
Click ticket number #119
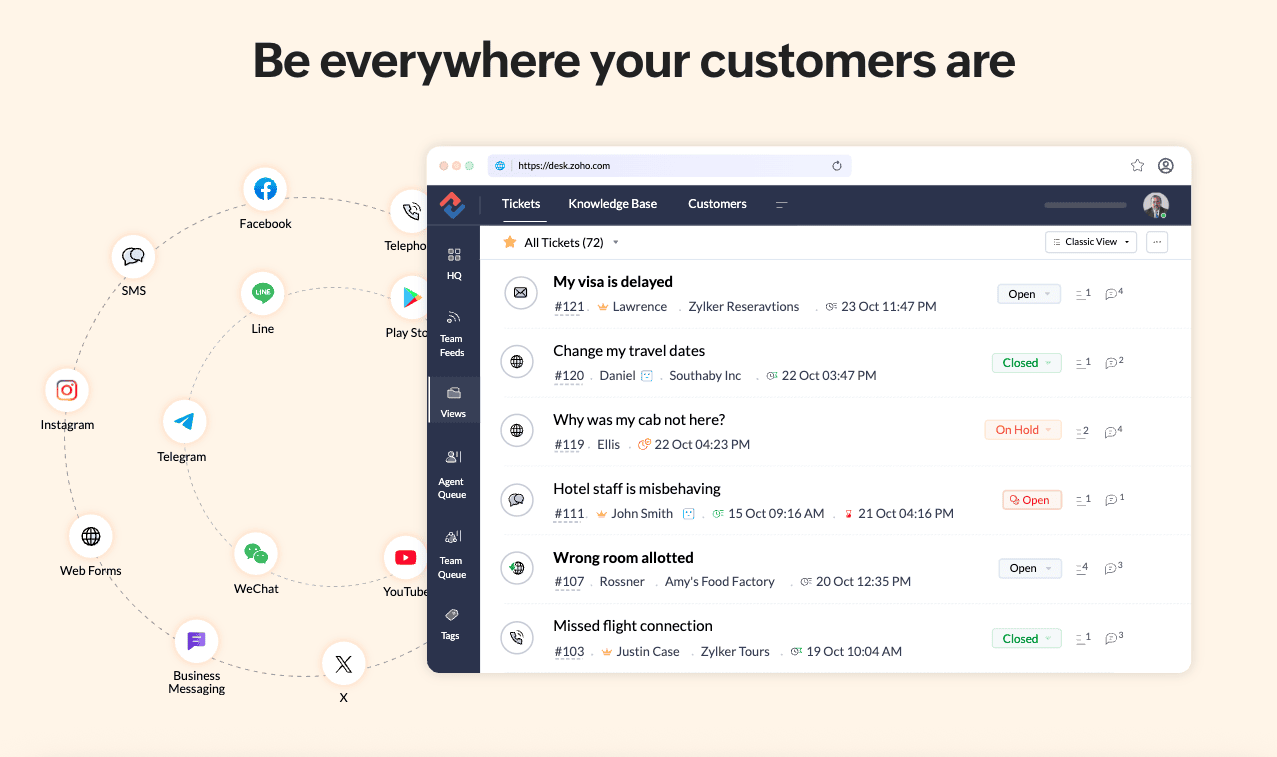[x=569, y=445]
